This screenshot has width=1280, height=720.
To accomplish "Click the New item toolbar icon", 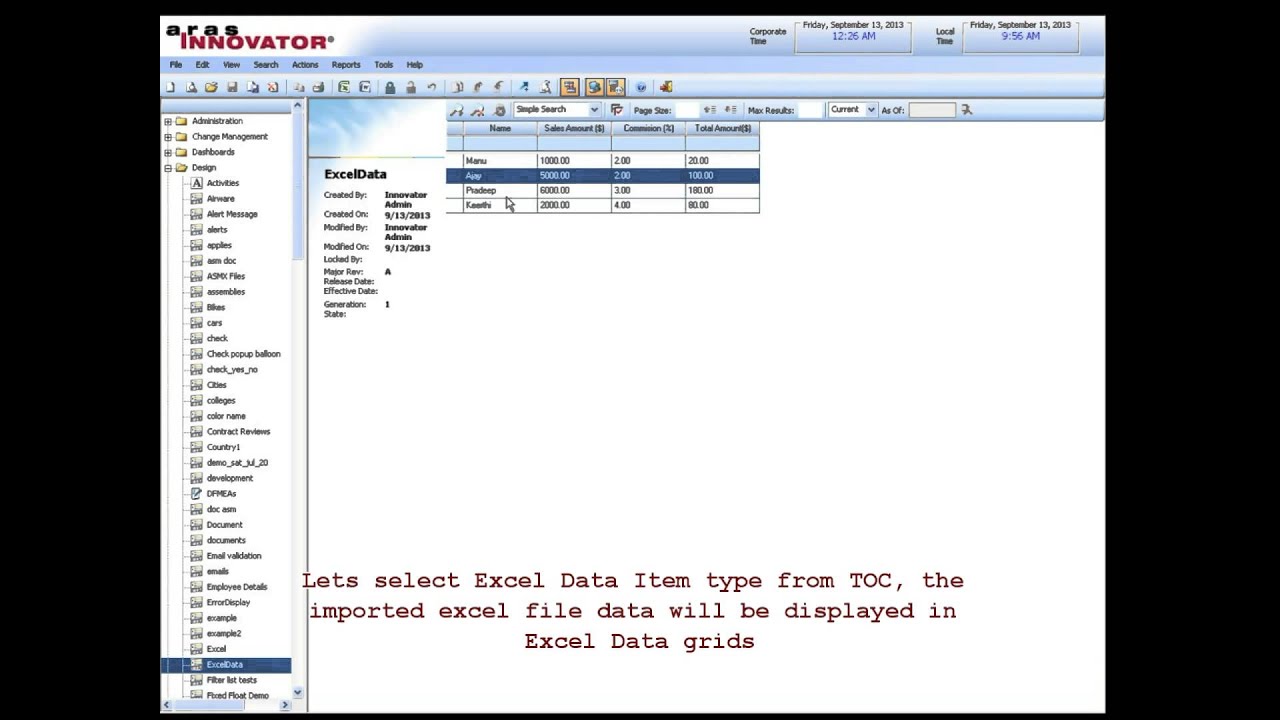I will (x=170, y=87).
